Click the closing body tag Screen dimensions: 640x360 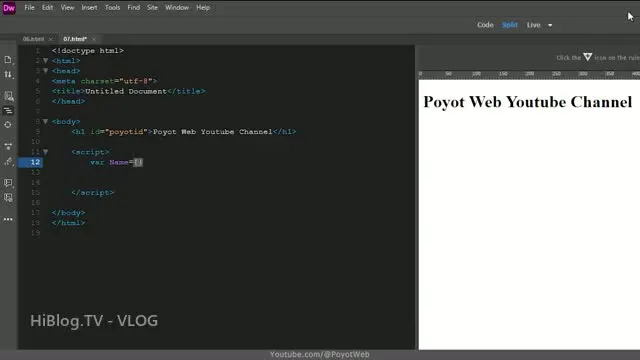tap(69, 213)
